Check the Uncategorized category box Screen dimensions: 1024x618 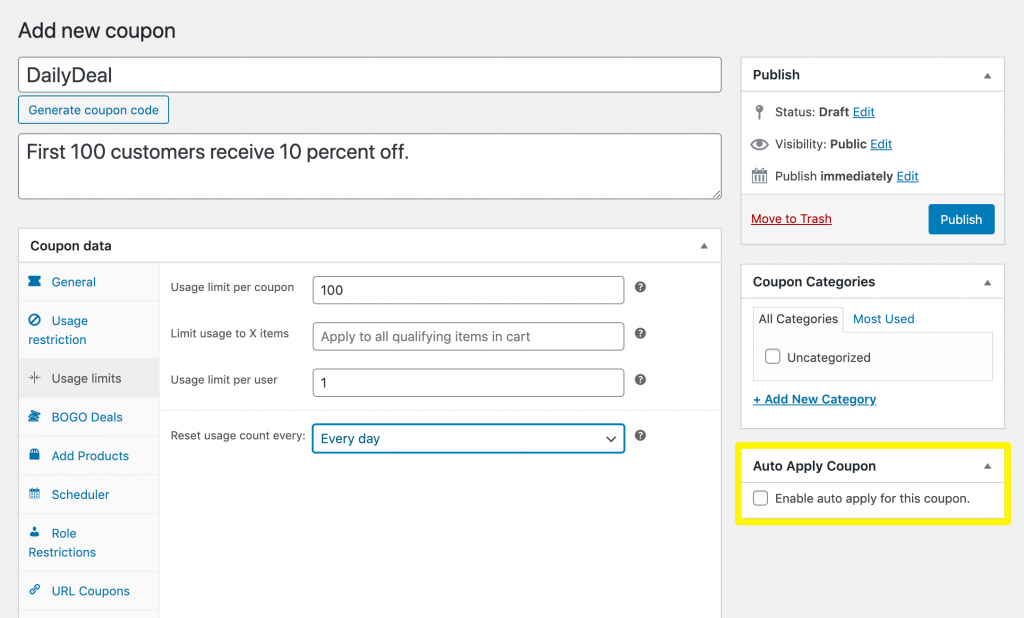pos(773,357)
